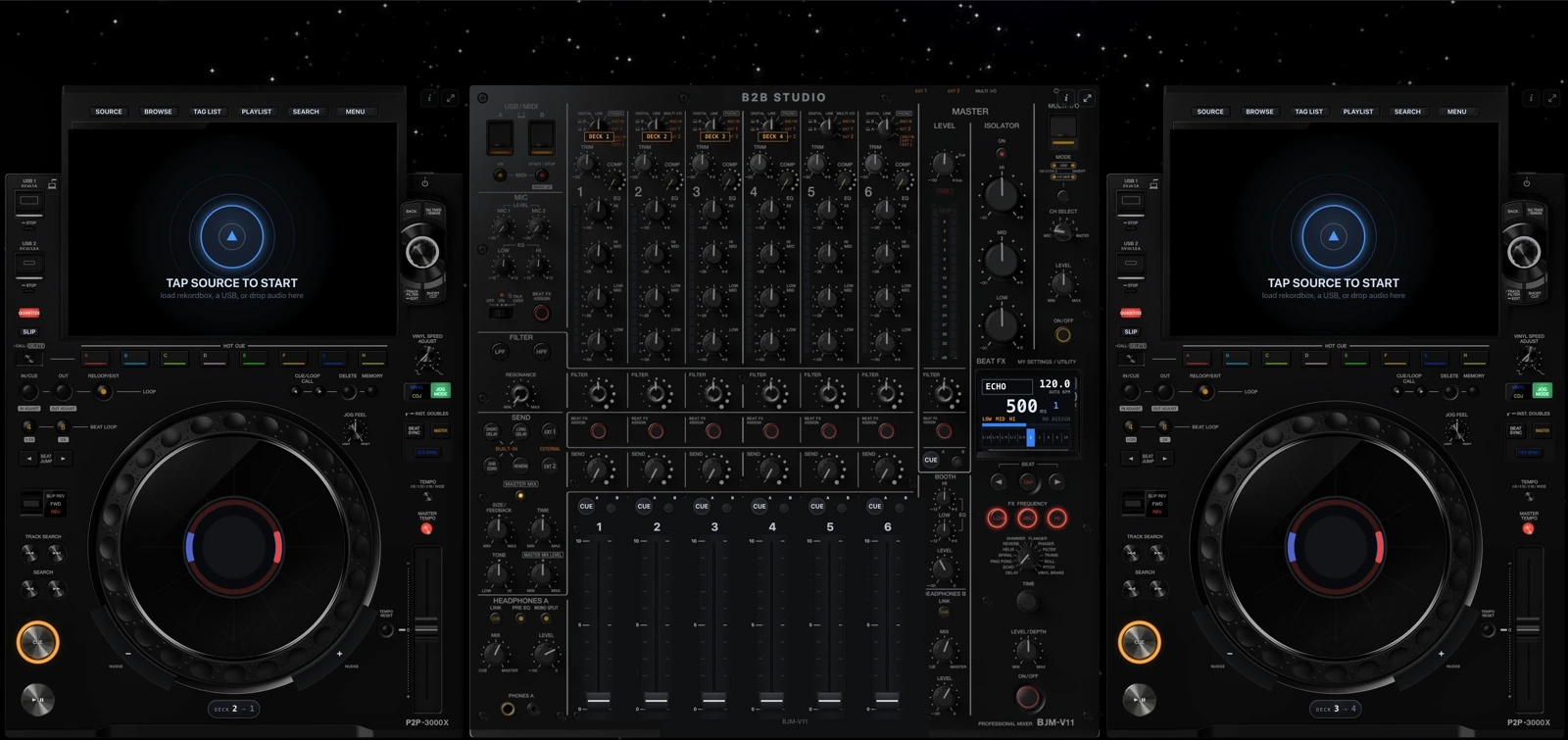Screen dimensions: 1568x740
Task: Click the BACK button on left deck
Action: pyautogui.click(x=412, y=212)
